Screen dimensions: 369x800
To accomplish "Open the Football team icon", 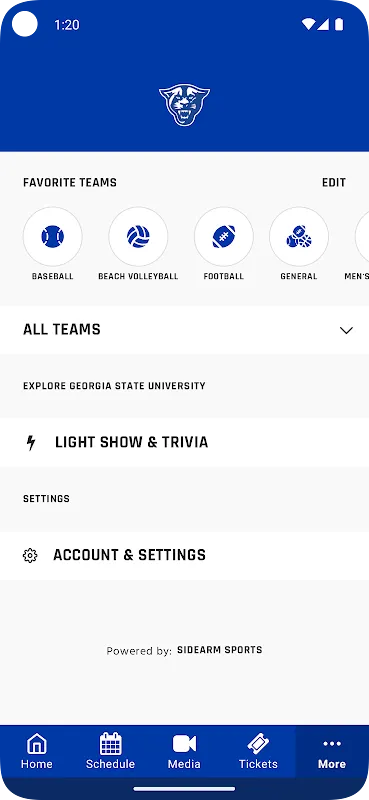I will point(224,237).
